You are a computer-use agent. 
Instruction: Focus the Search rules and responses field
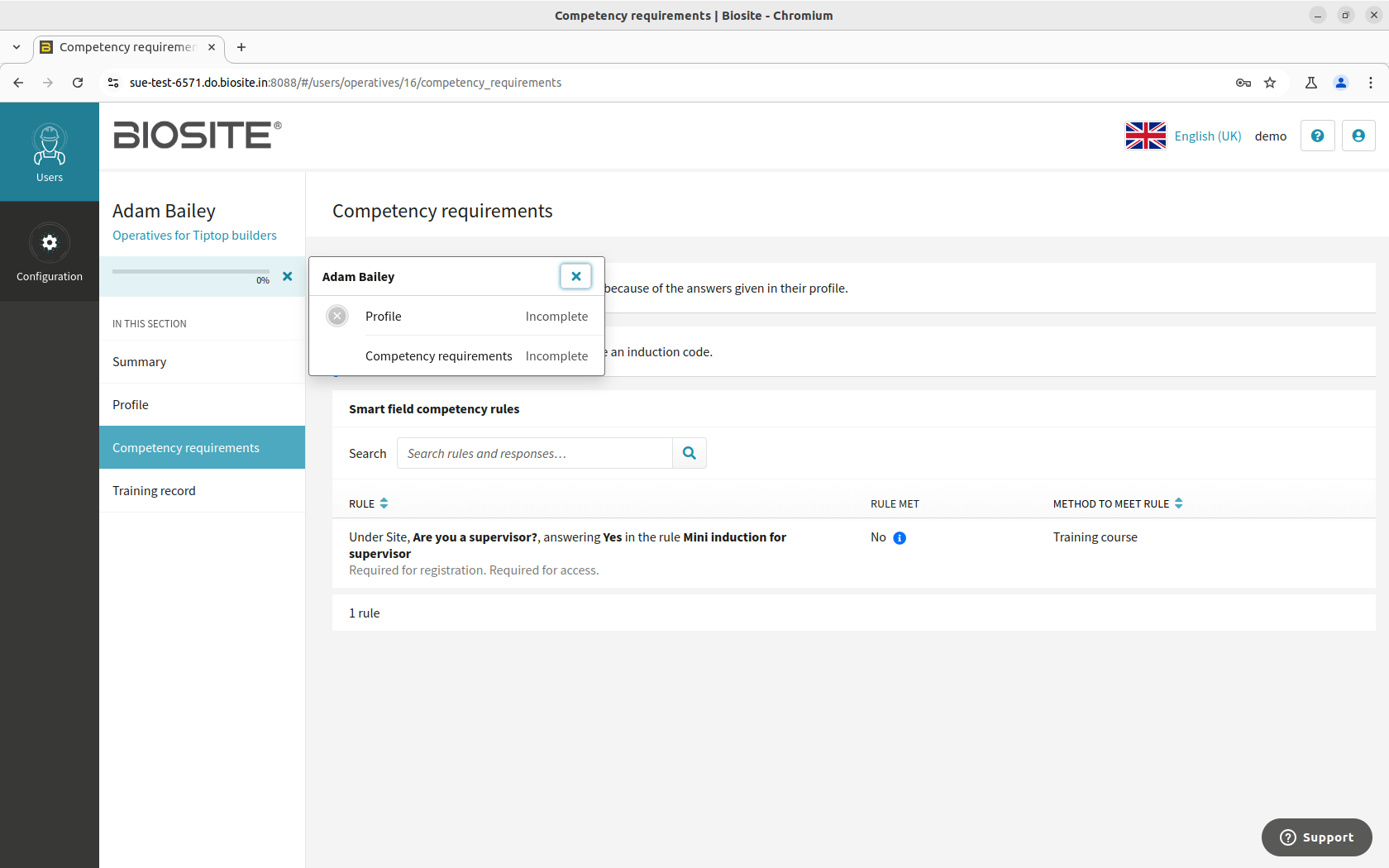[534, 453]
